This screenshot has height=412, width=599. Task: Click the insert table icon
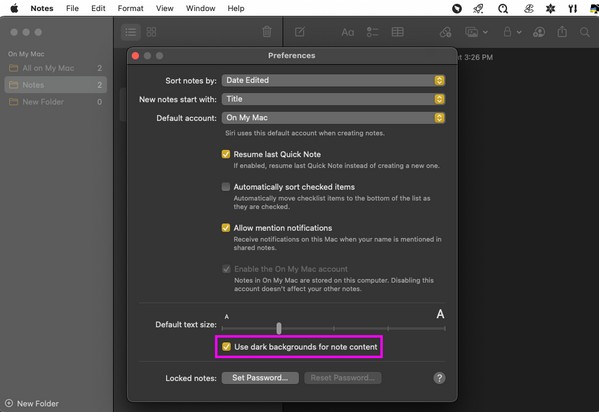click(x=398, y=32)
